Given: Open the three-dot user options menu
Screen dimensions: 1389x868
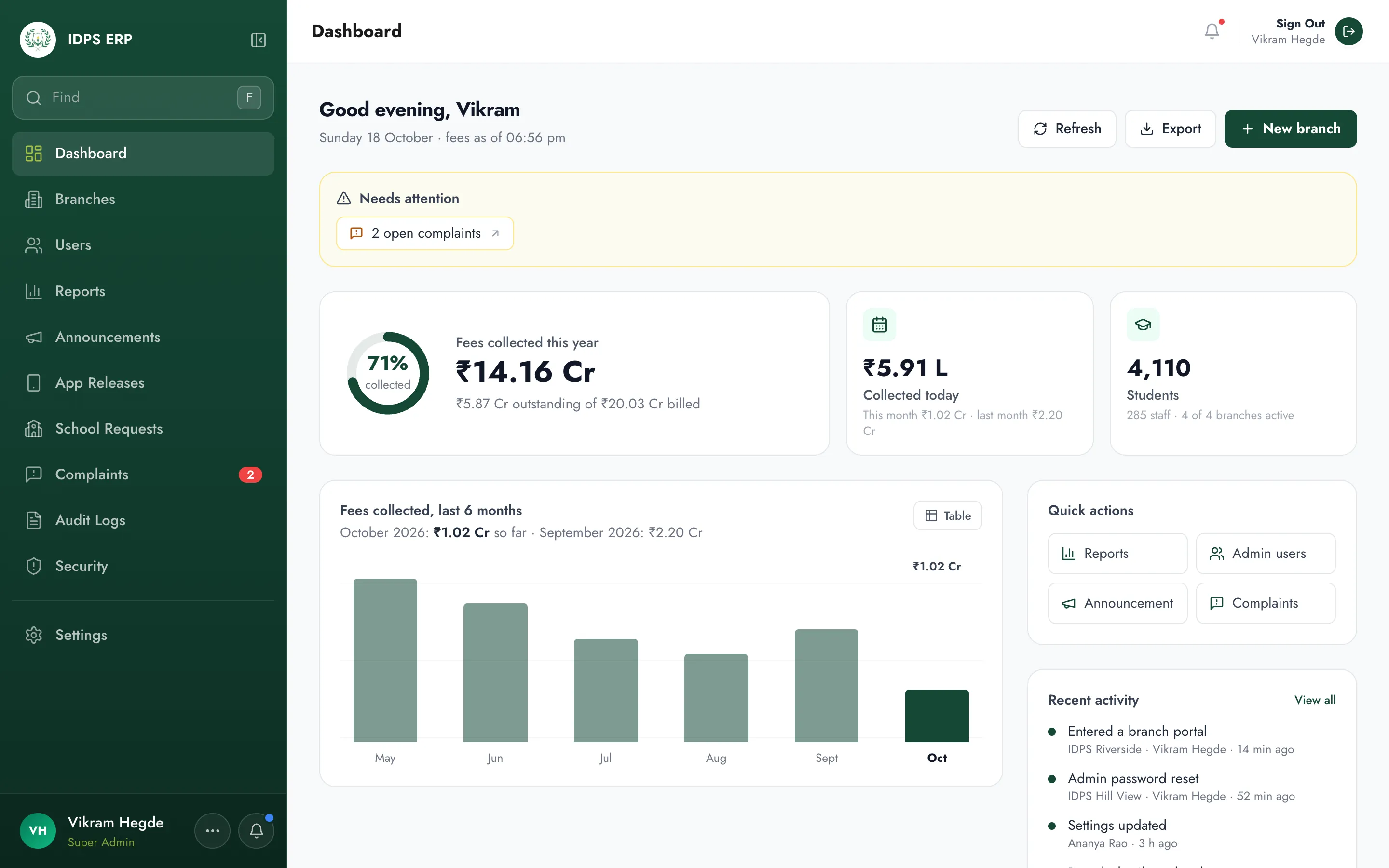Looking at the screenshot, I should (212, 830).
